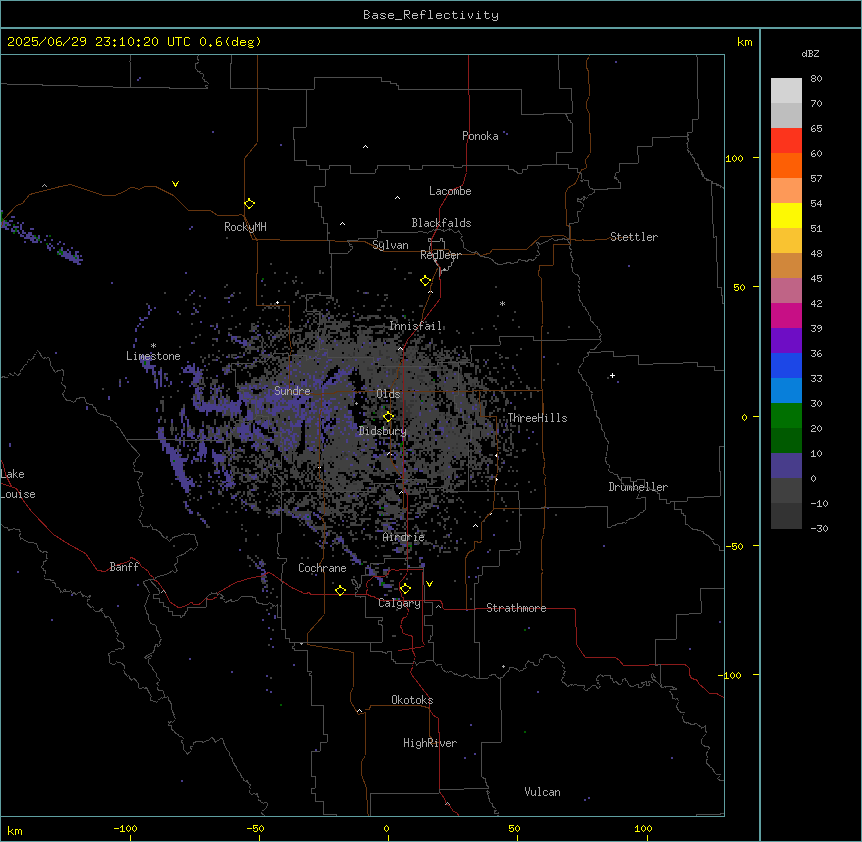Click the Blackfalds label

441,223
